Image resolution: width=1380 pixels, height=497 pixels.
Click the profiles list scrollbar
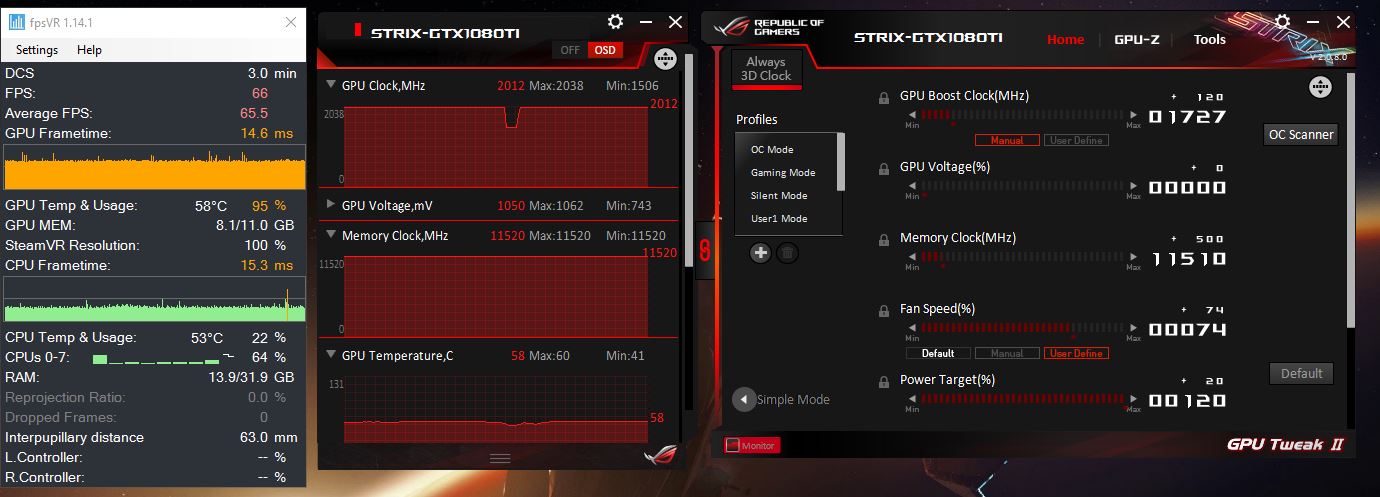click(x=841, y=162)
